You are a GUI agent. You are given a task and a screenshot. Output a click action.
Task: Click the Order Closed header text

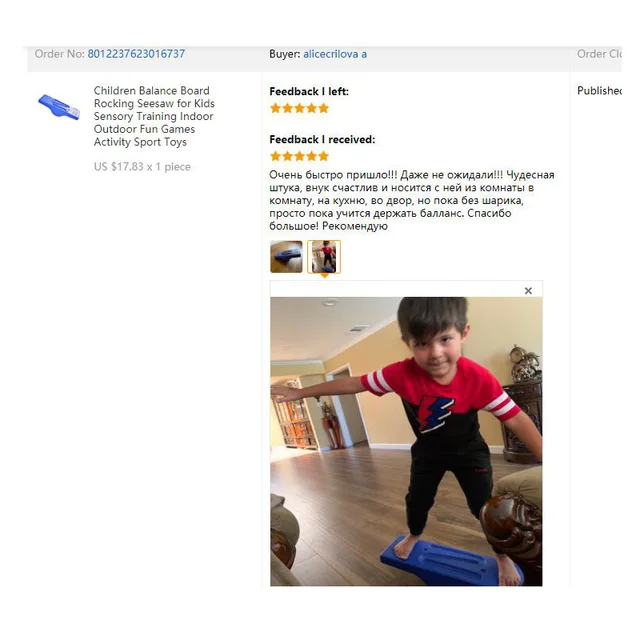pos(599,54)
